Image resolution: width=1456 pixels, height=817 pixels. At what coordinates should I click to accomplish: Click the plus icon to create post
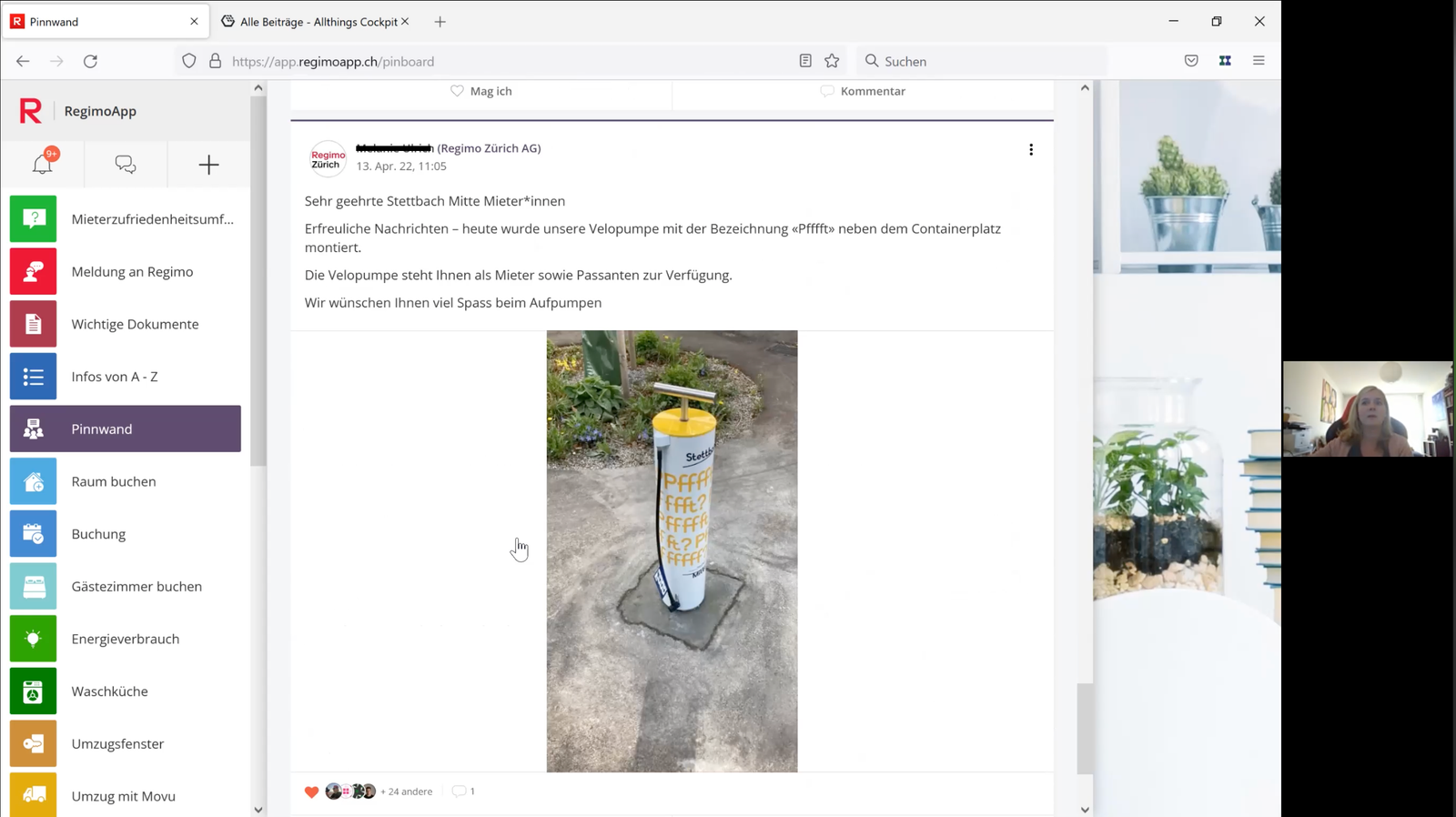(208, 165)
